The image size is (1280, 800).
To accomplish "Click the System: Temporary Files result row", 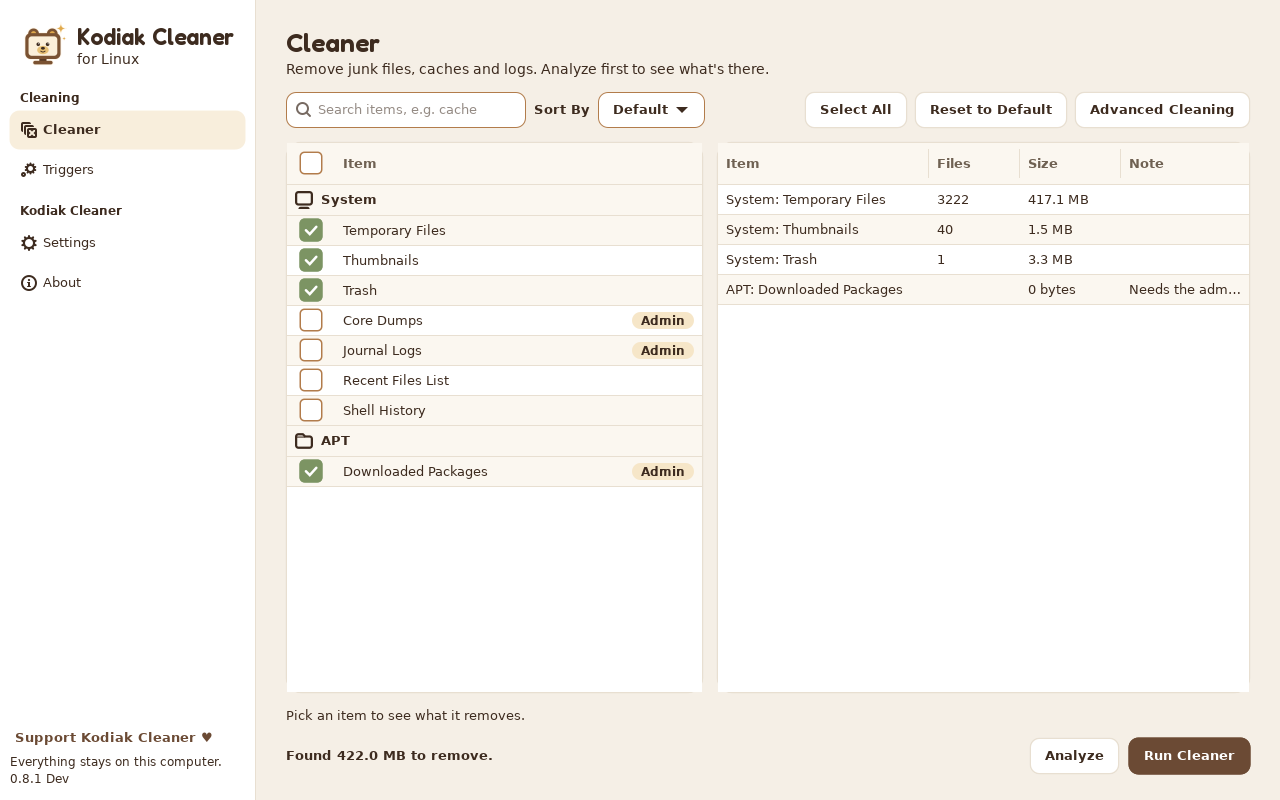I will click(983, 200).
